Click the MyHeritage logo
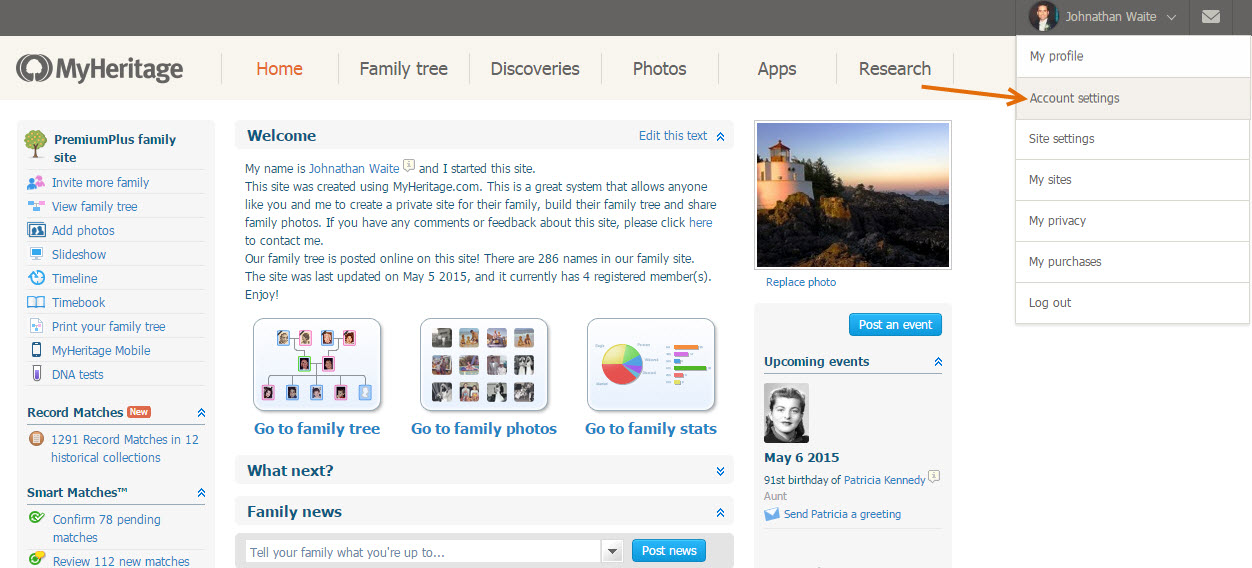The width and height of the screenshot is (1252, 568). point(100,69)
